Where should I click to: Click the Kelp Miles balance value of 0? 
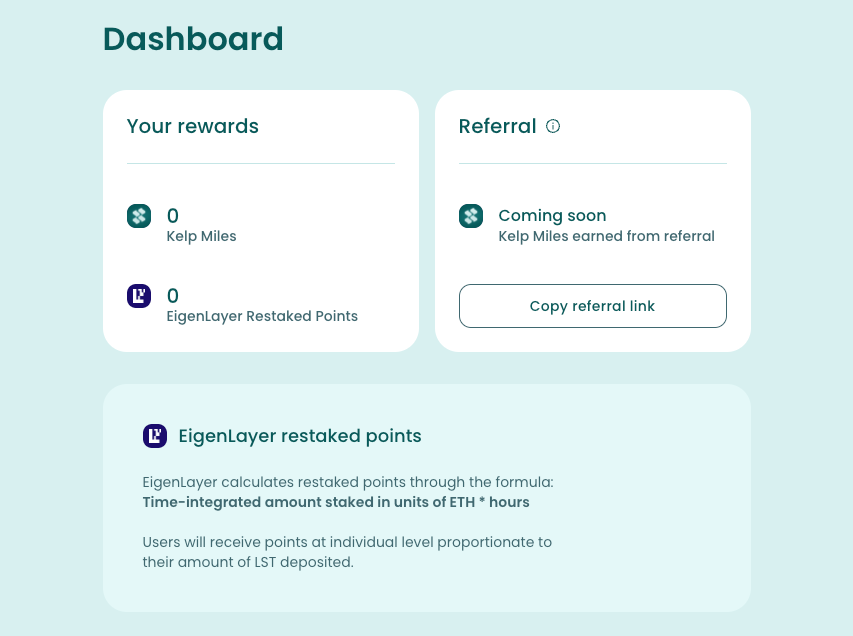pyautogui.click(x=173, y=215)
